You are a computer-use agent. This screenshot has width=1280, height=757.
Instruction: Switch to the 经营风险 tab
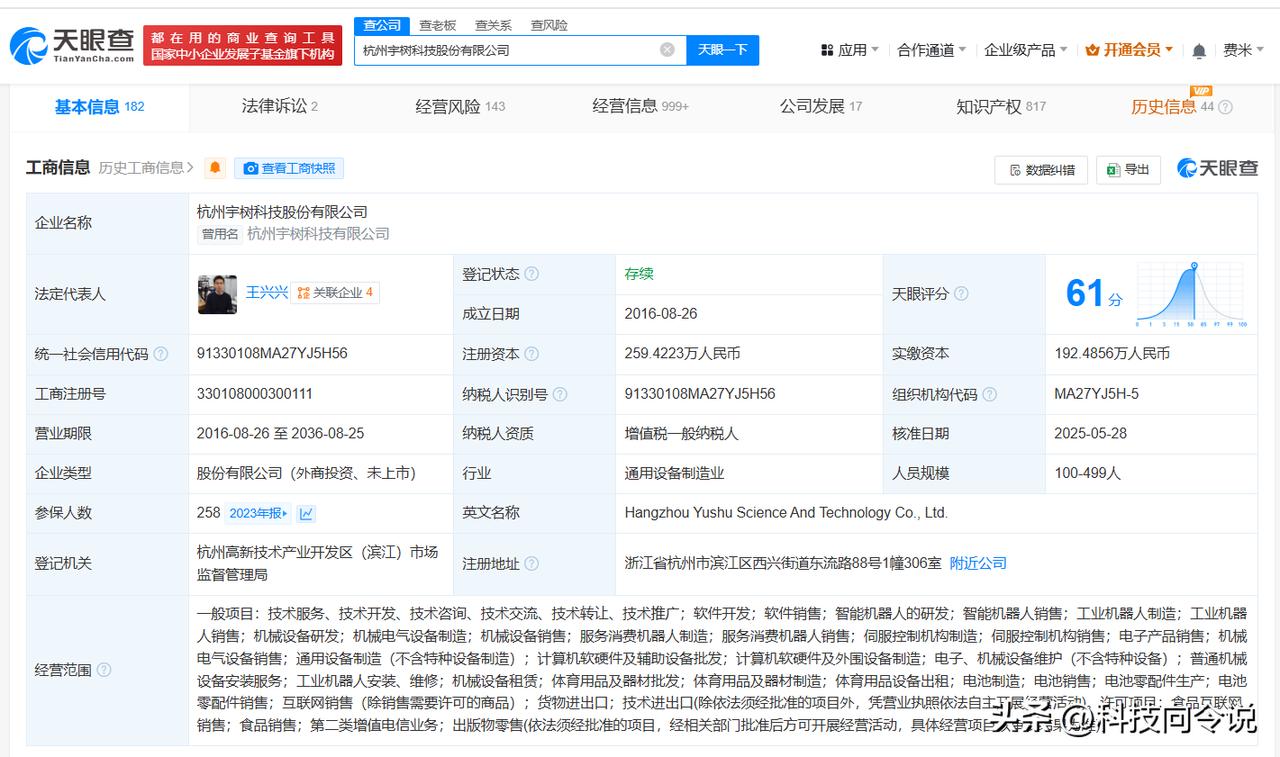[460, 106]
